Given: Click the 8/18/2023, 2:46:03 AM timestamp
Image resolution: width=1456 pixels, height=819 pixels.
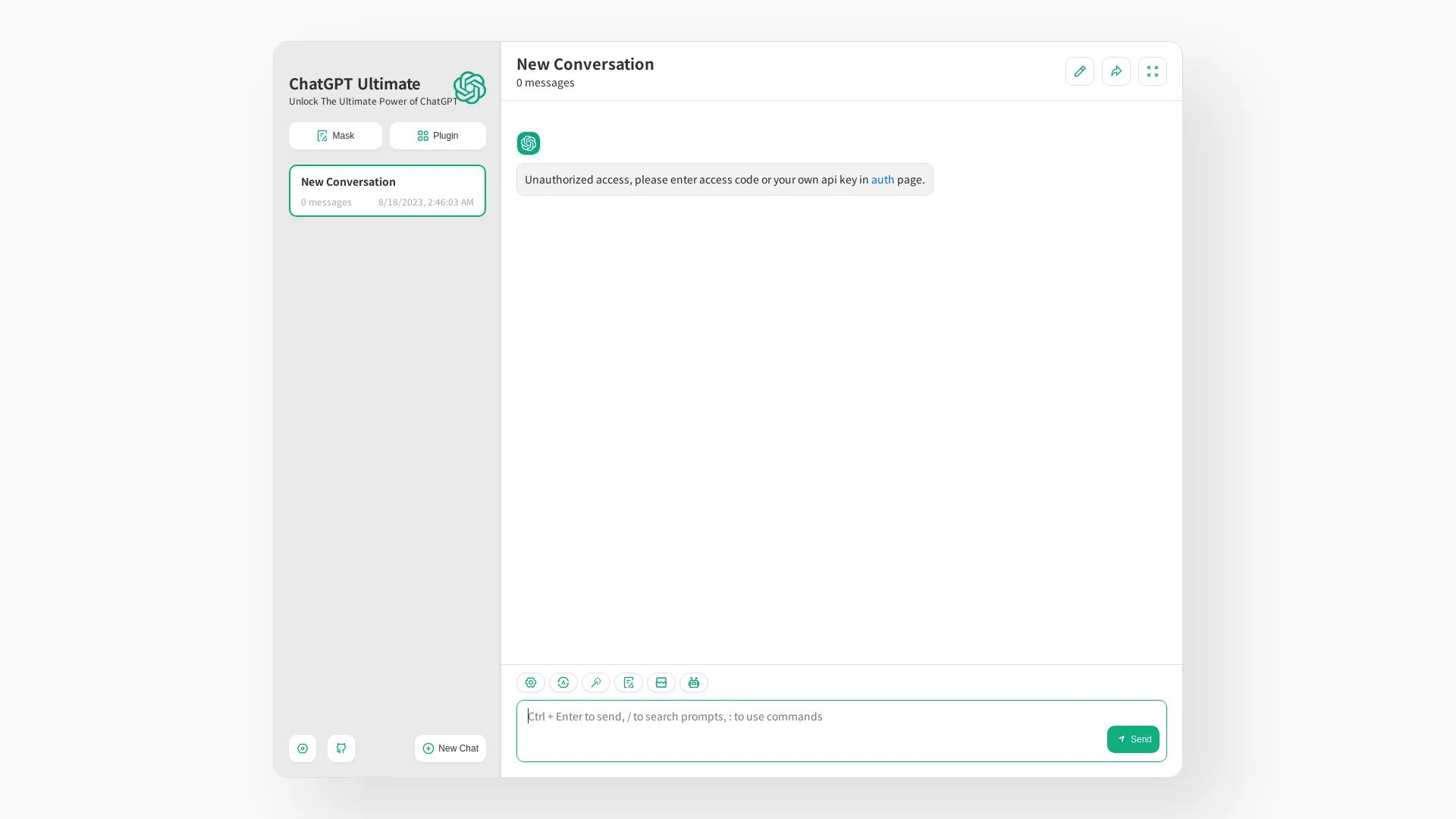Looking at the screenshot, I should click(426, 202).
